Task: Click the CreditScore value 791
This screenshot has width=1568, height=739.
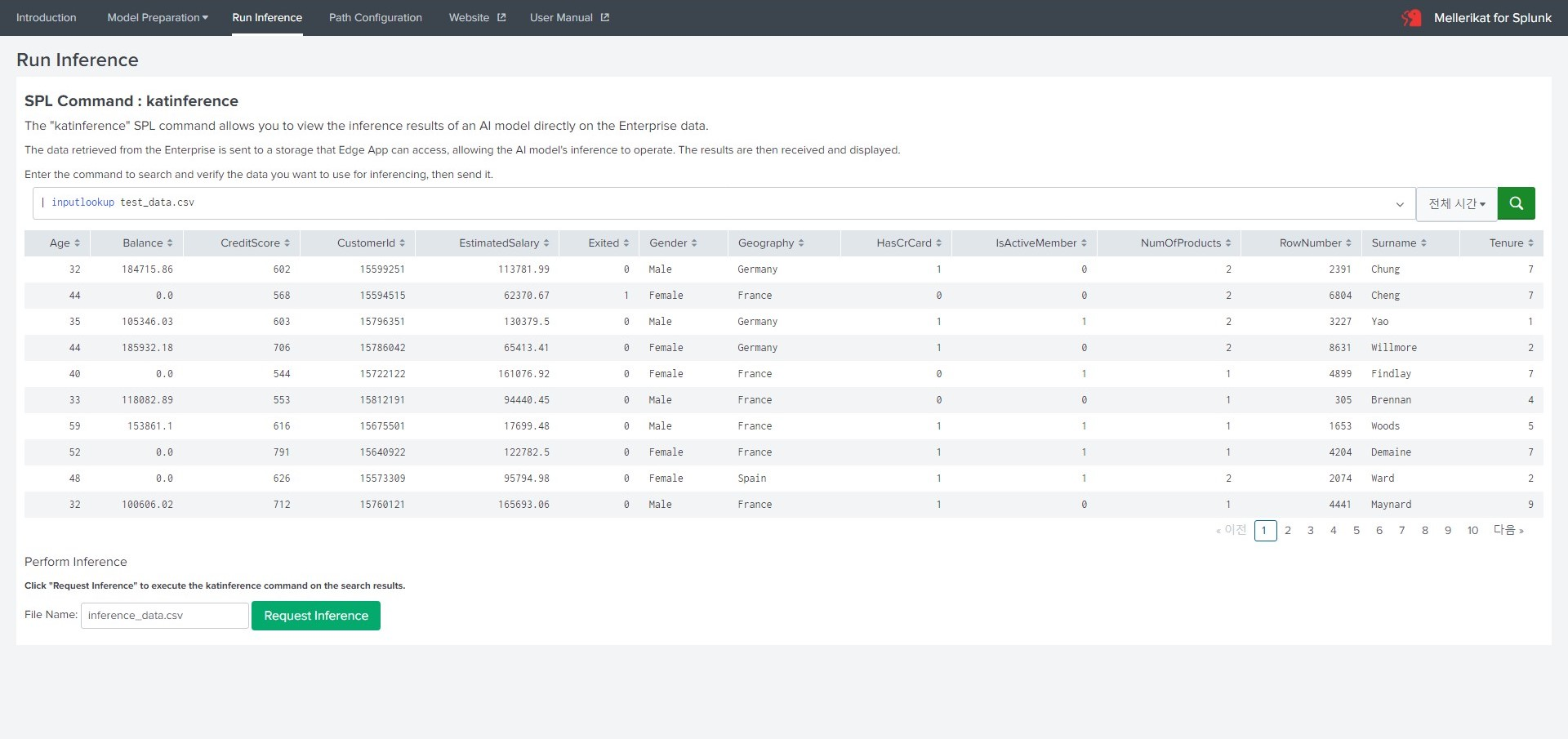Action: (282, 452)
